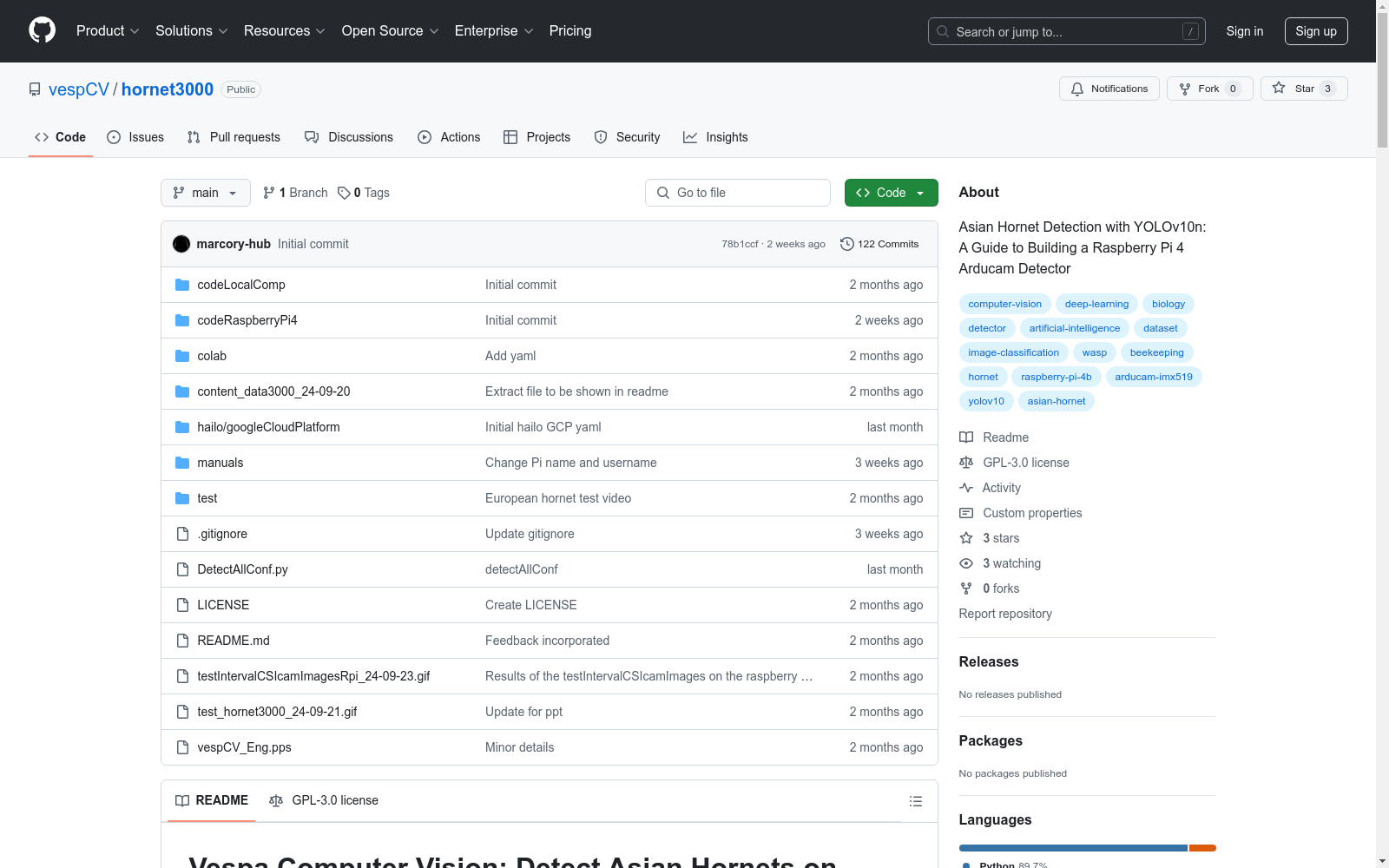Click the Custom properties icon
The image size is (1389, 868).
click(x=966, y=513)
